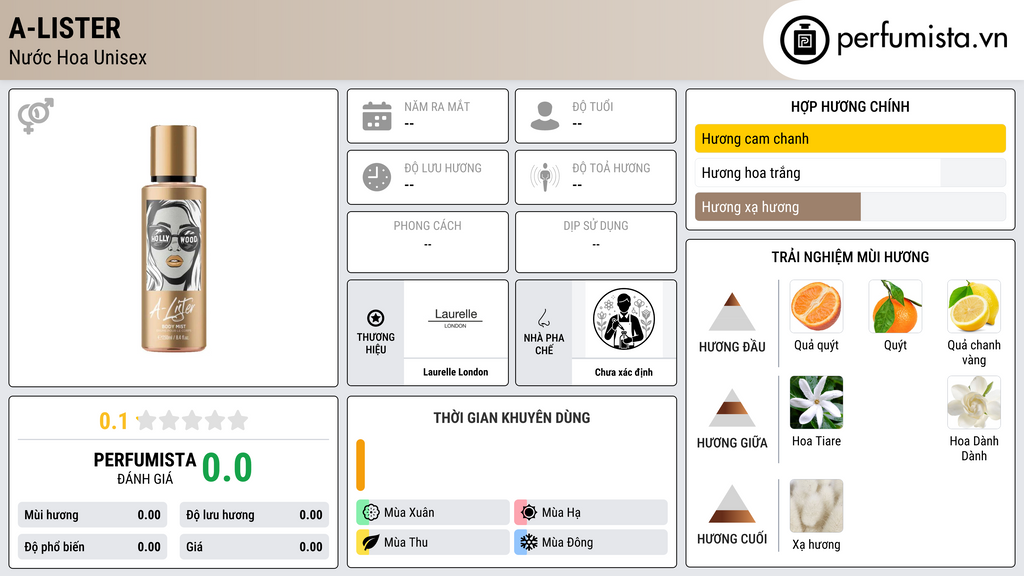Open the Quả quýt note image

[x=816, y=306]
